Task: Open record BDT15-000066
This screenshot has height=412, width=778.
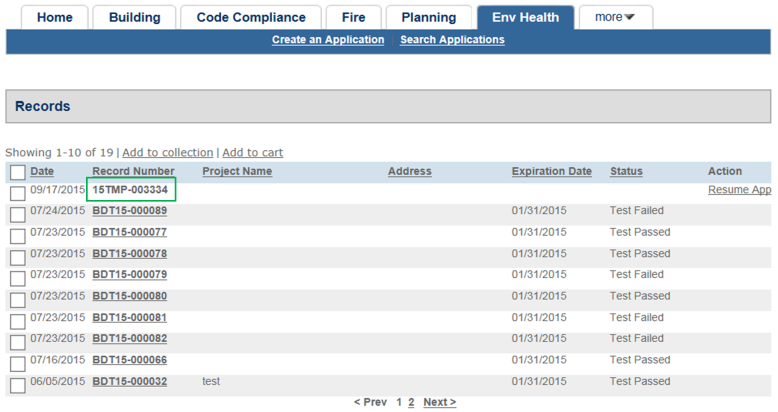Action: click(x=130, y=360)
